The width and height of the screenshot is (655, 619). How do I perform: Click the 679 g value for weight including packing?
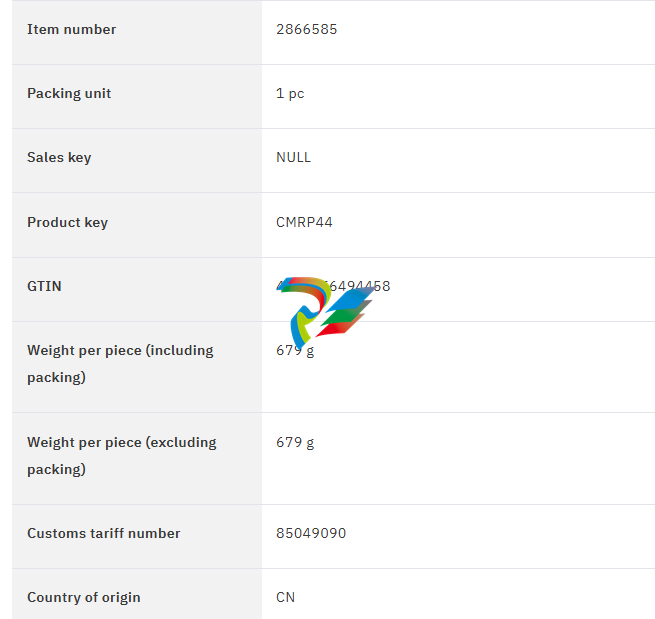(x=295, y=351)
